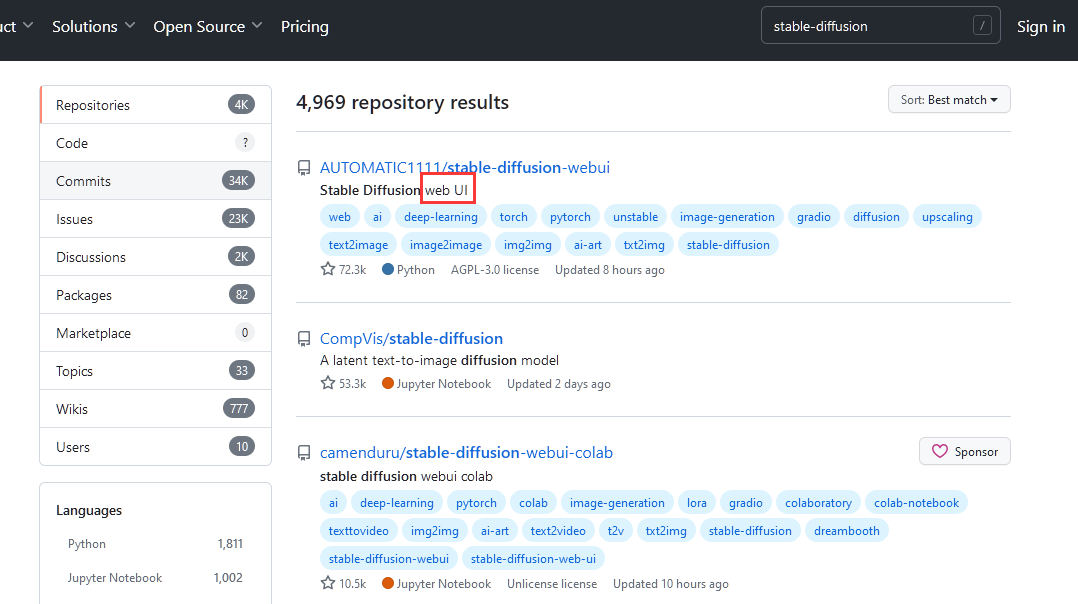Open Discussions search results

tap(156, 257)
